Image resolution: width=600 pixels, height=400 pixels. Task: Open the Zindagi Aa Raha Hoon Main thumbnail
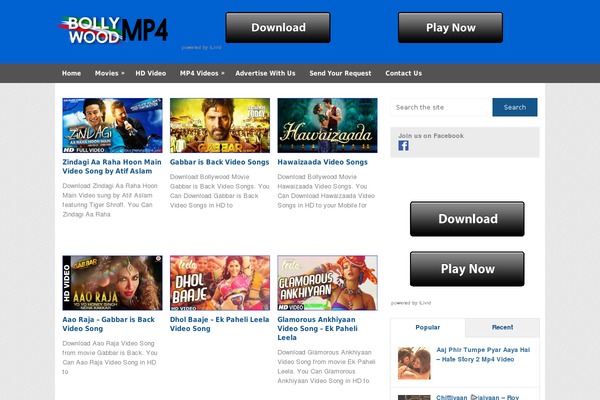[x=112, y=126]
